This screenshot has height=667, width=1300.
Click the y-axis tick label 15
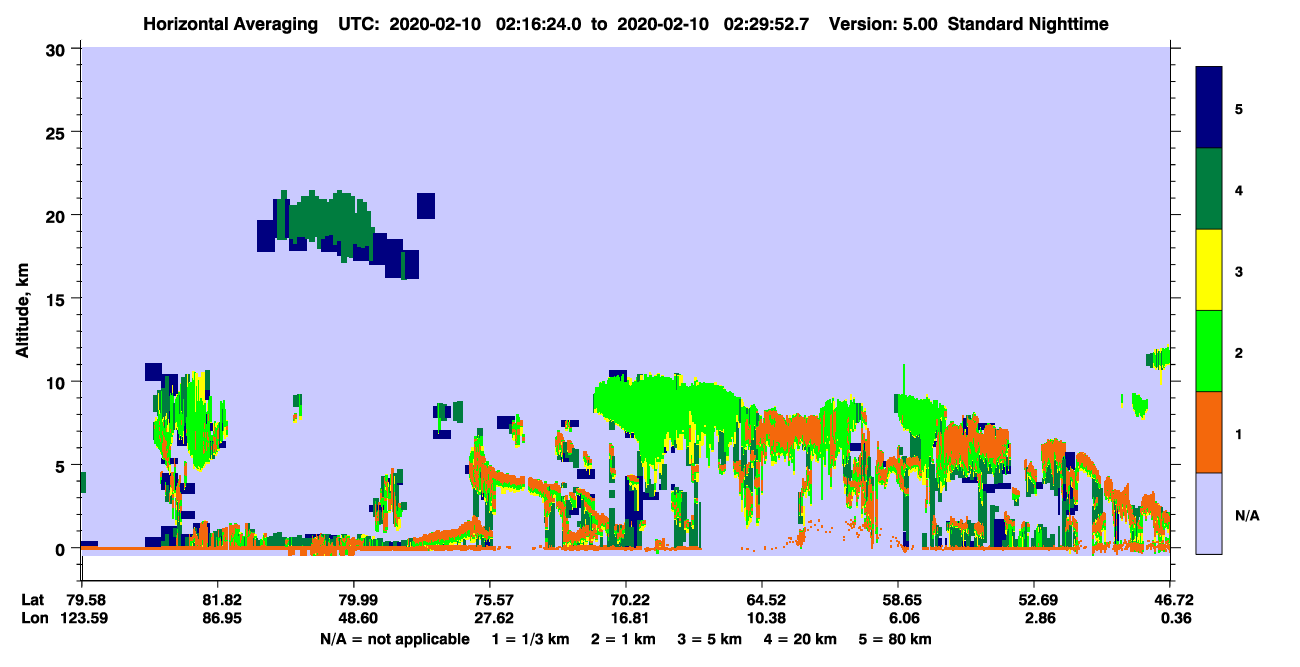pyautogui.click(x=57, y=299)
